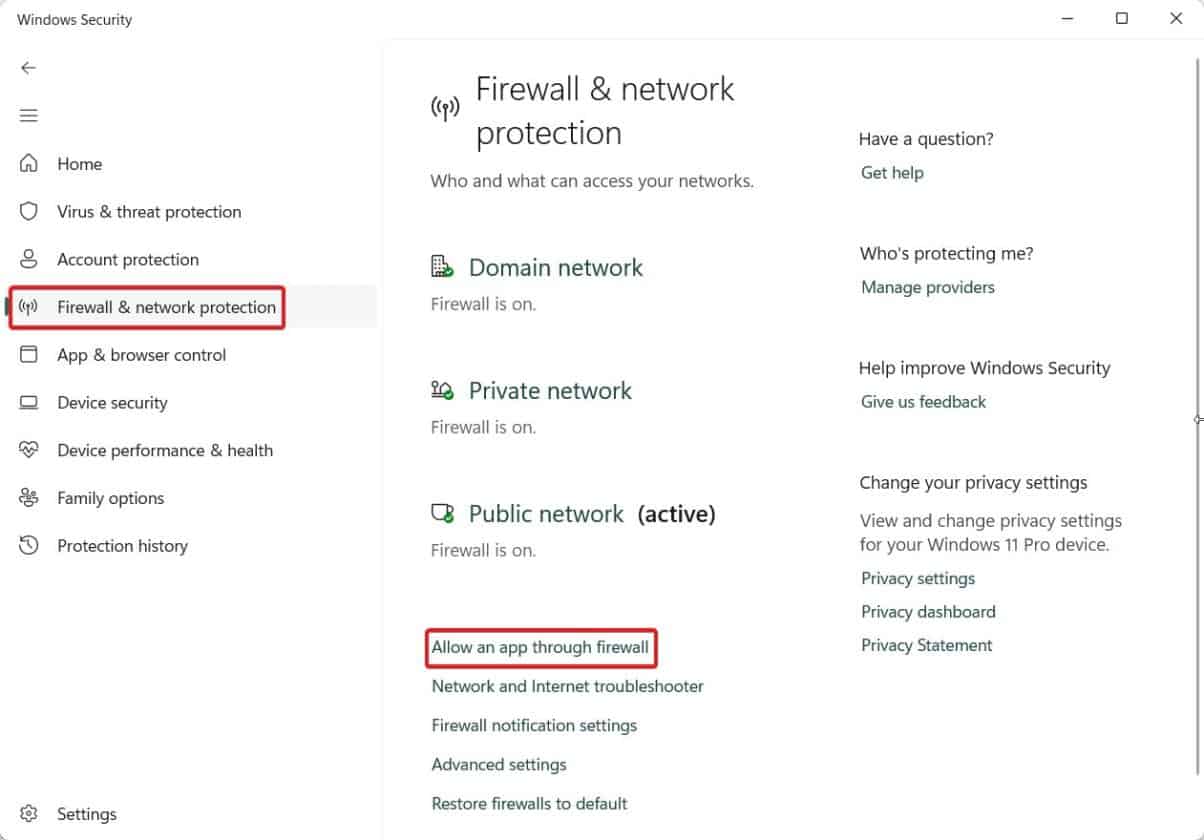Click the Account protection person icon
Viewport: 1204px width, 840px height.
point(29,260)
